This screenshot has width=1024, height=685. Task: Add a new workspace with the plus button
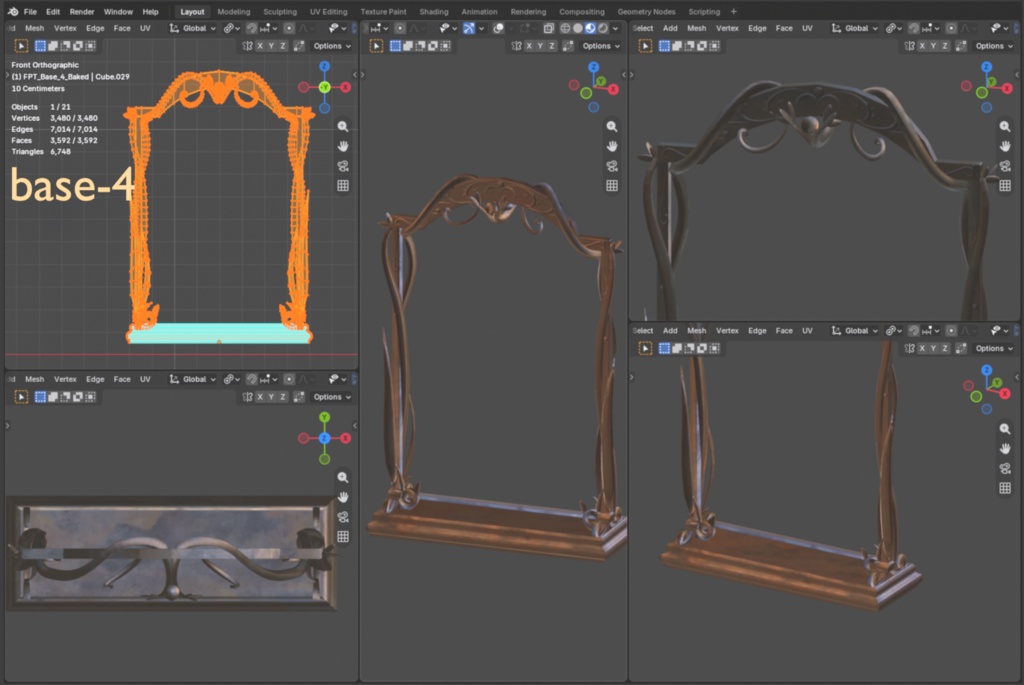coord(733,12)
